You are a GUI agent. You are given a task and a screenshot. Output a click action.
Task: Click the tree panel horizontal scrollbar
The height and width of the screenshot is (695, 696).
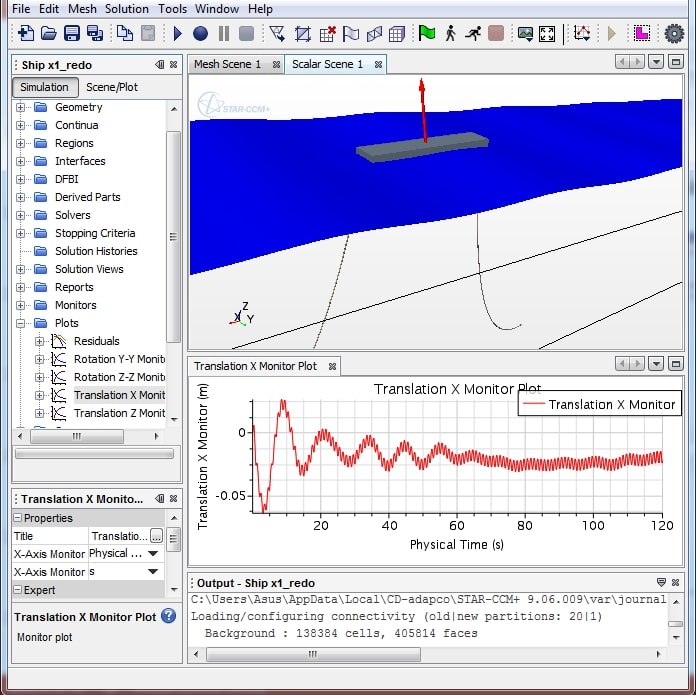(77, 437)
